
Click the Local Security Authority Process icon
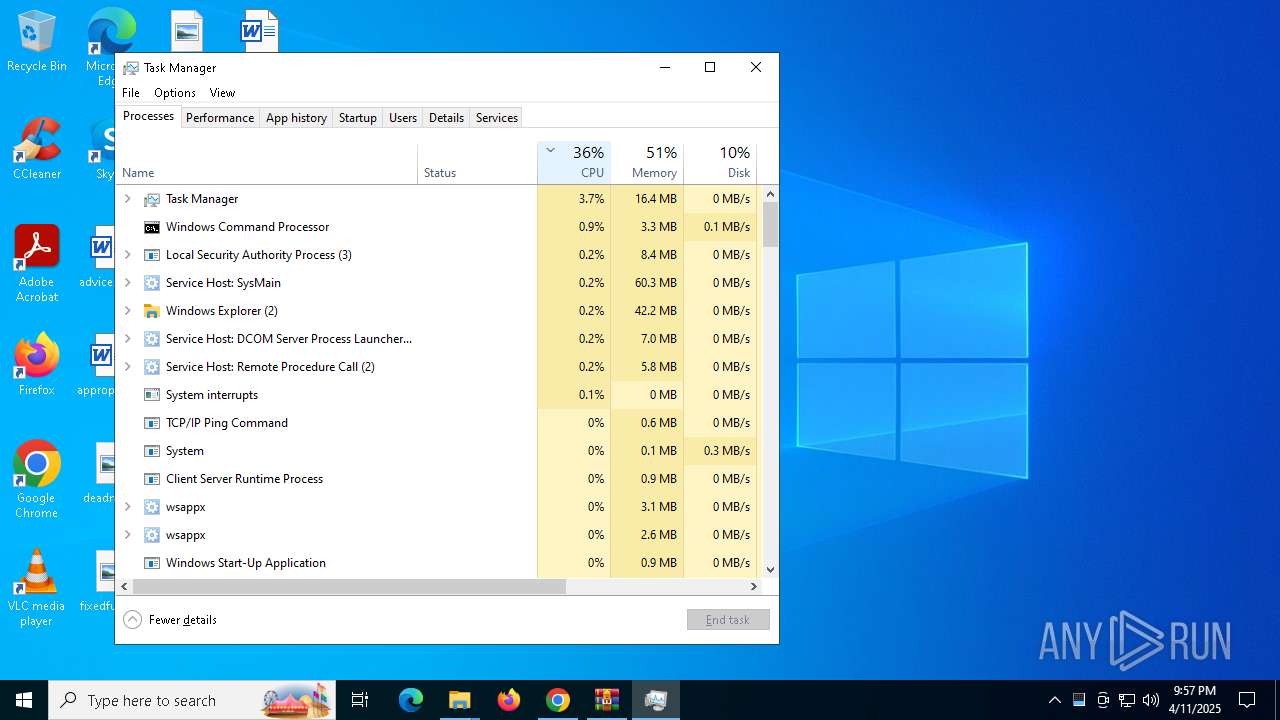click(x=152, y=255)
